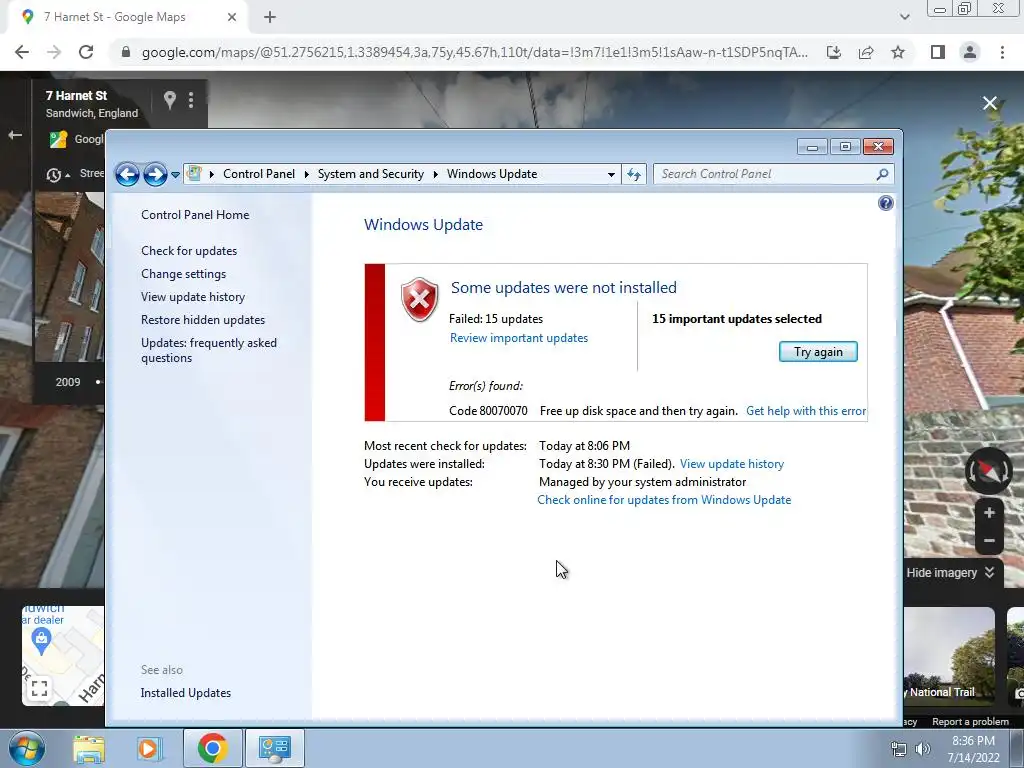The width and height of the screenshot is (1024, 768).
Task: Open address bar previous locations dropdown
Action: click(611, 174)
